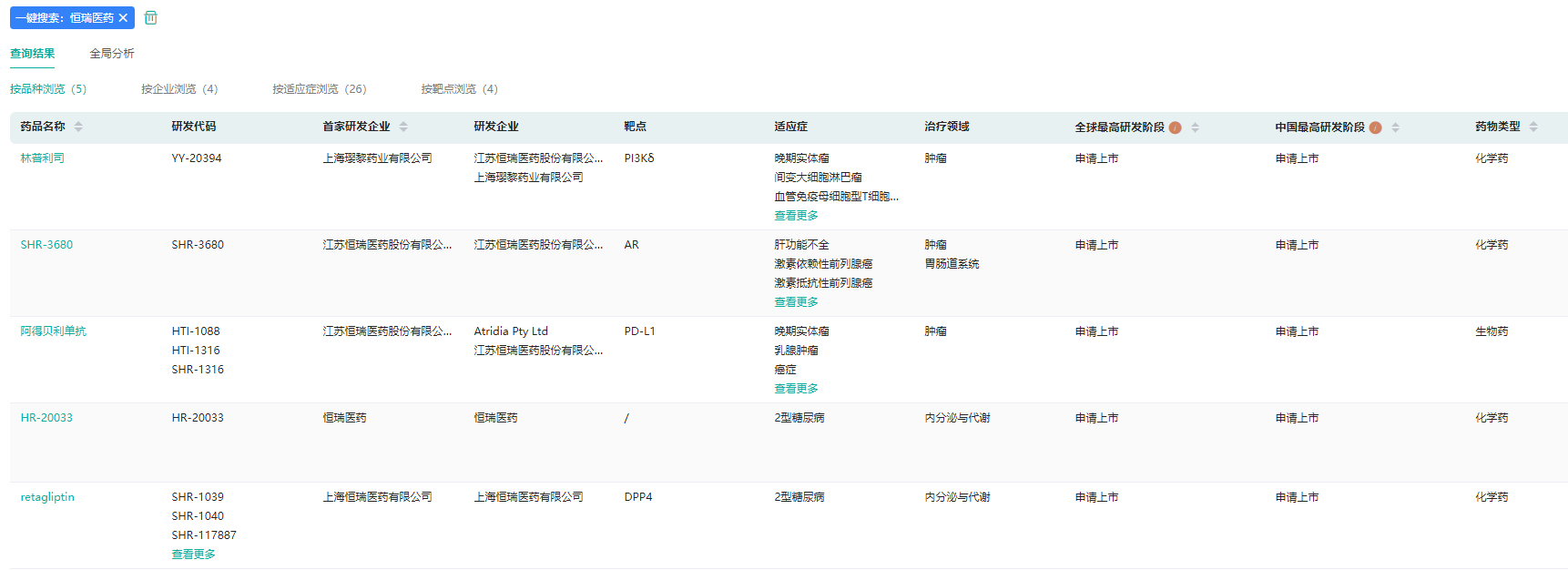This screenshot has height=570, width=1568.
Task: Switch to the 全局分析 tab
Action: click(x=112, y=54)
